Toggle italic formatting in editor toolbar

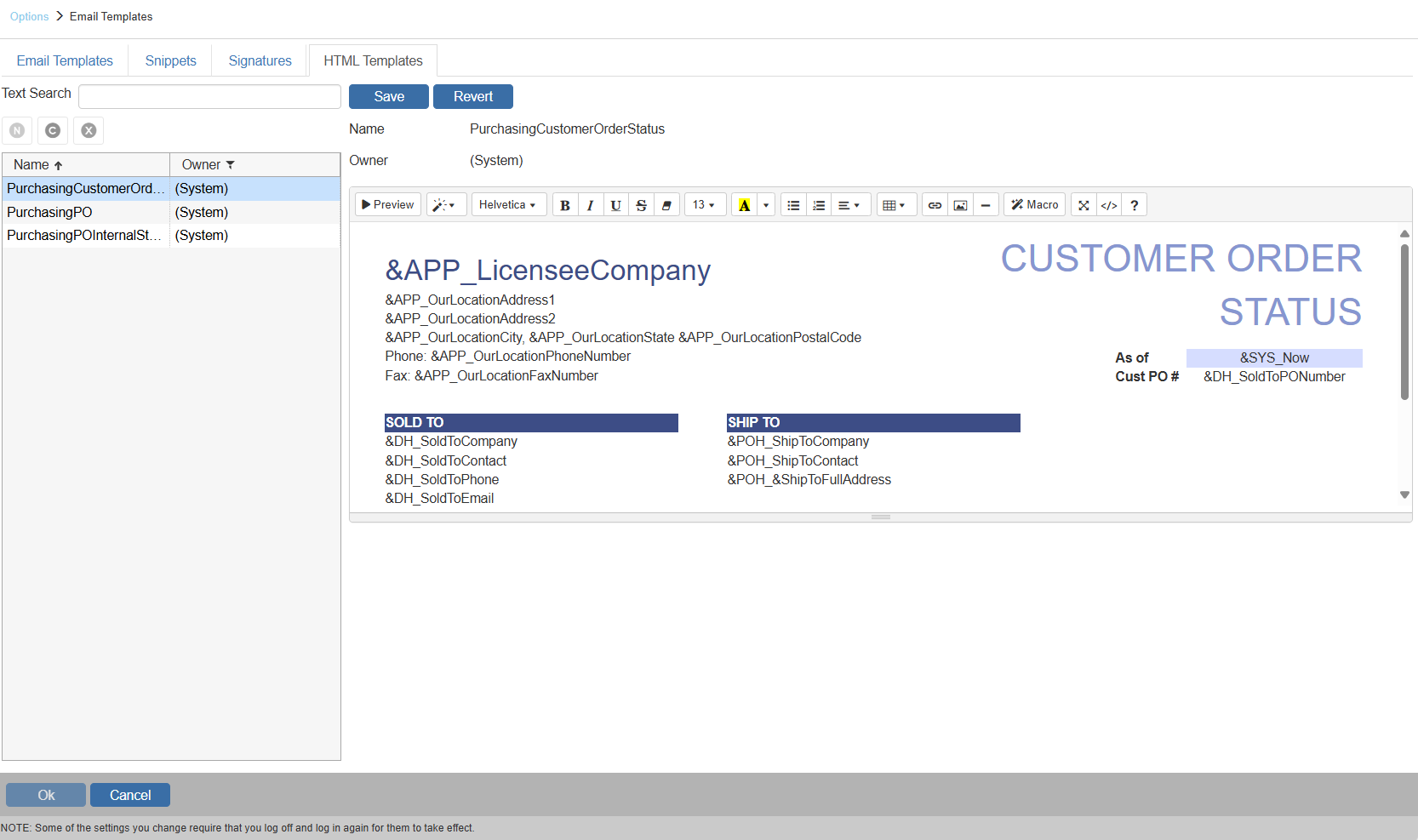pos(590,205)
